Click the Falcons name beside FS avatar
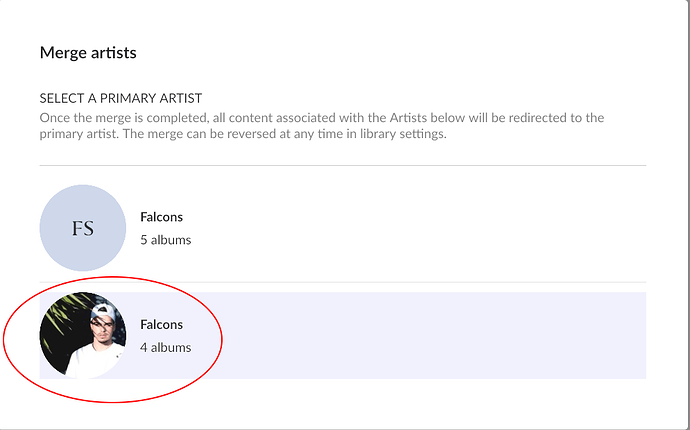The width and height of the screenshot is (690, 430). tap(161, 217)
